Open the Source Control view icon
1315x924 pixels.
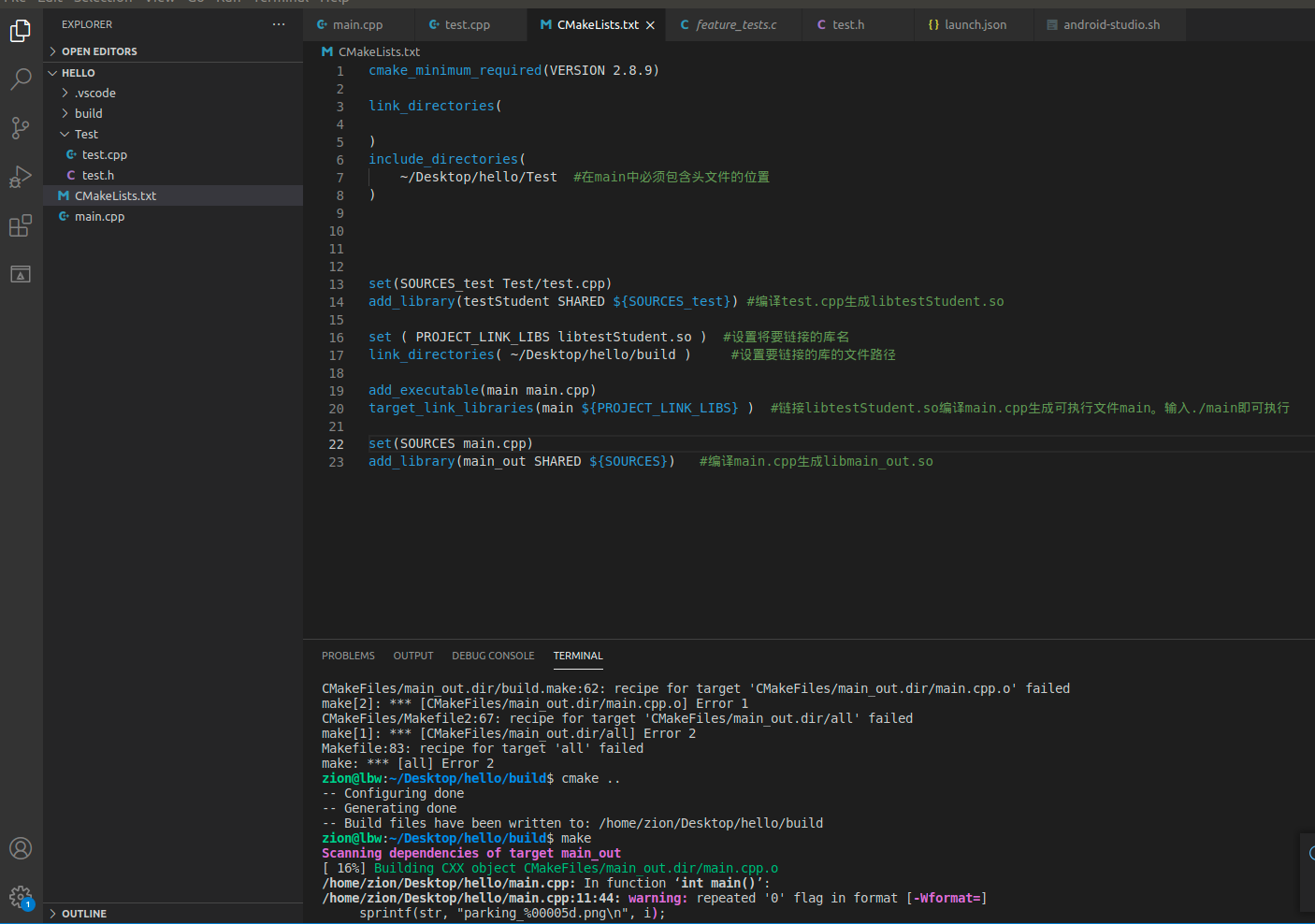(21, 128)
